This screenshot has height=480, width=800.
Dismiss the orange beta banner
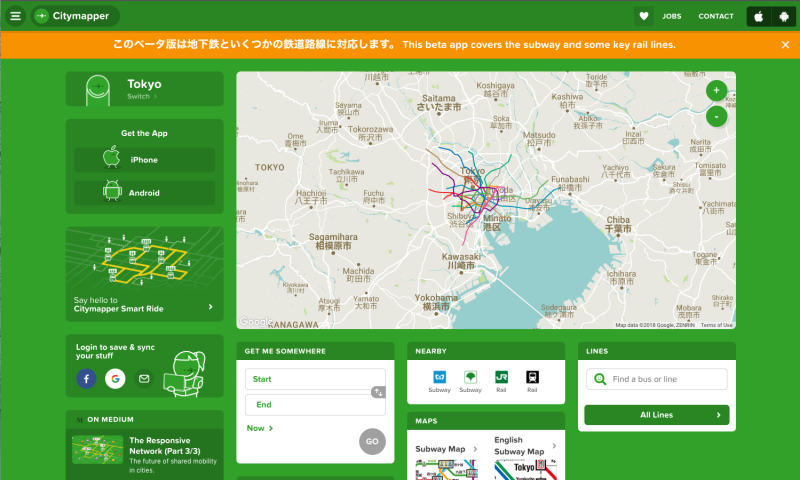coord(785,45)
